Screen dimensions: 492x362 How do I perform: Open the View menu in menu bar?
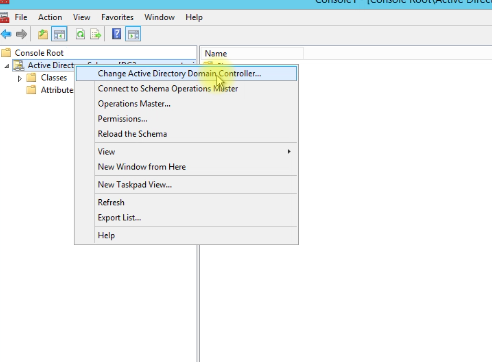click(x=81, y=17)
